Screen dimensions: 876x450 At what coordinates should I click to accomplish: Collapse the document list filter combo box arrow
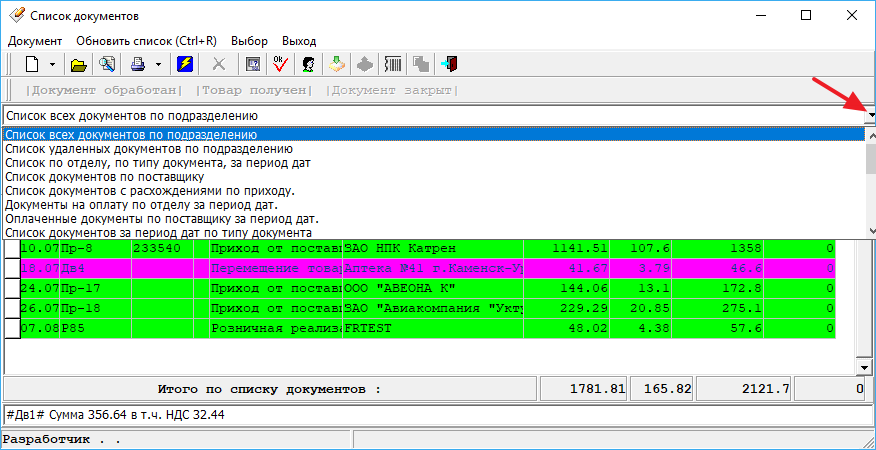tap(869, 116)
